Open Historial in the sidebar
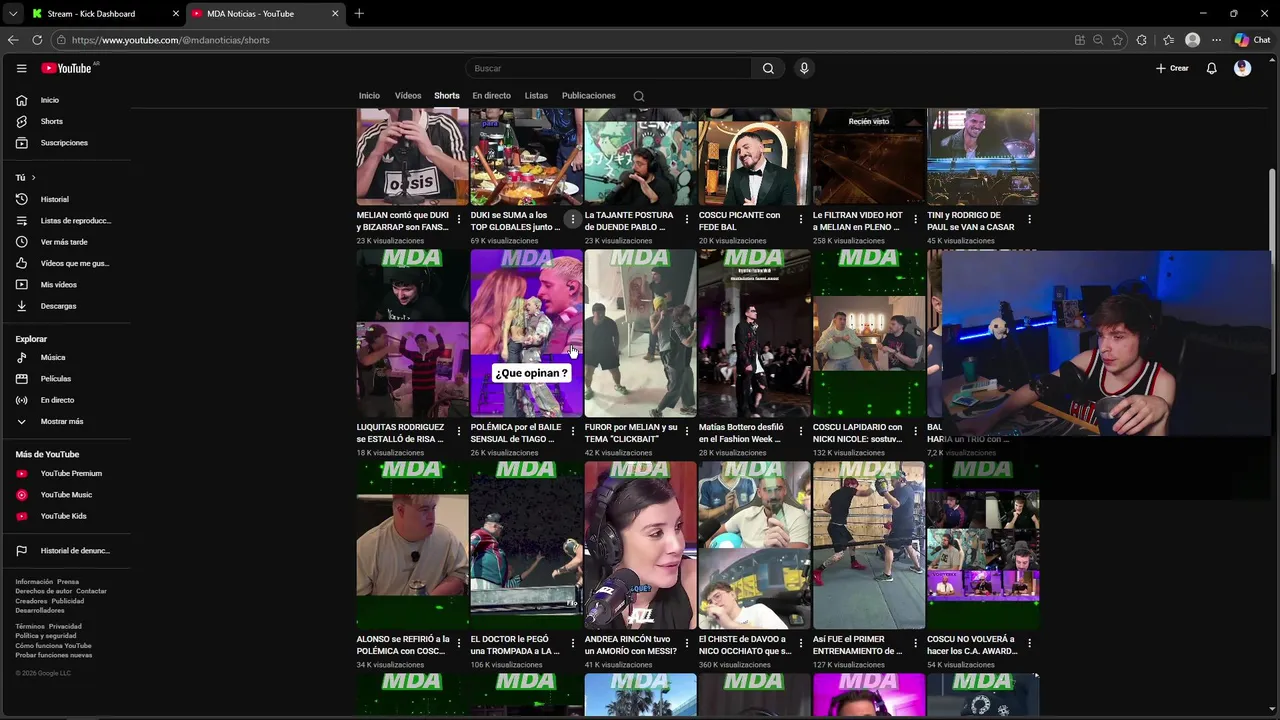1280x720 pixels. point(65,199)
